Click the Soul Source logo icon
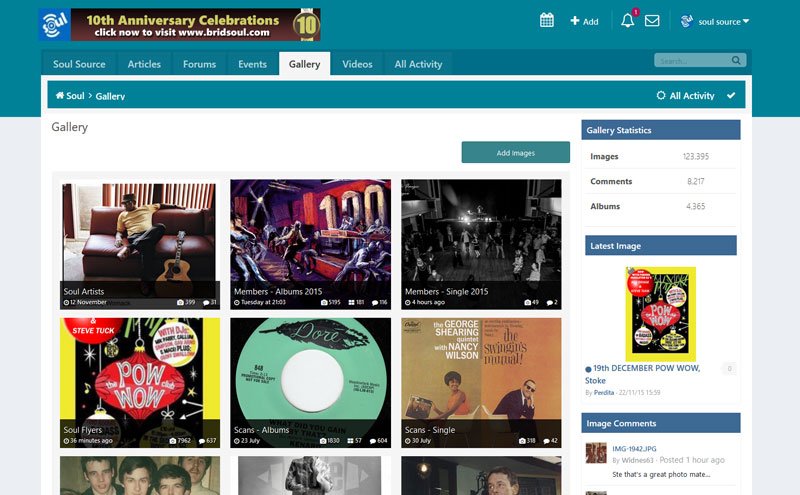800x495 pixels. (x=55, y=24)
